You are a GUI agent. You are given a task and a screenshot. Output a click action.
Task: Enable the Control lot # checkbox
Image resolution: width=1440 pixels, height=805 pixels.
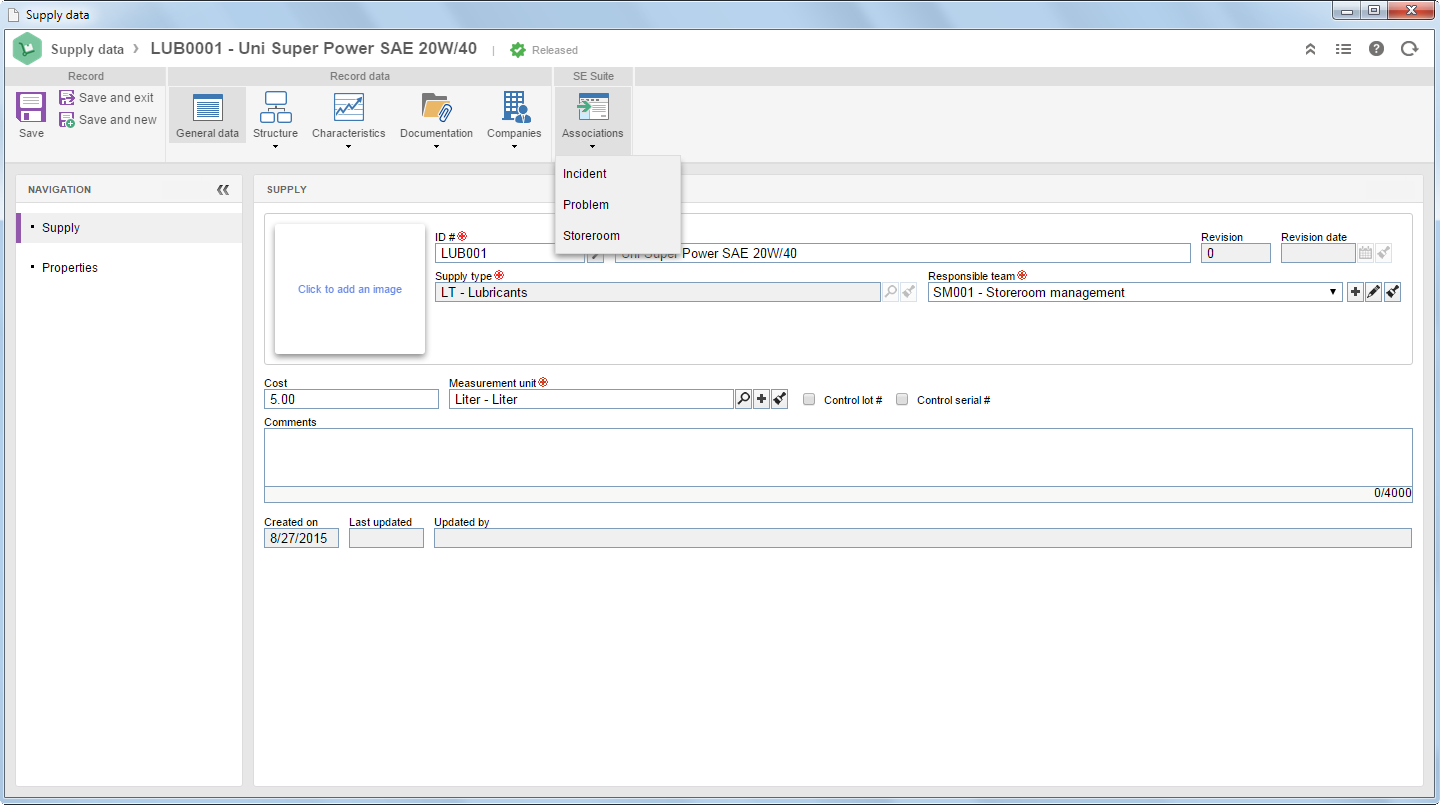coord(809,399)
